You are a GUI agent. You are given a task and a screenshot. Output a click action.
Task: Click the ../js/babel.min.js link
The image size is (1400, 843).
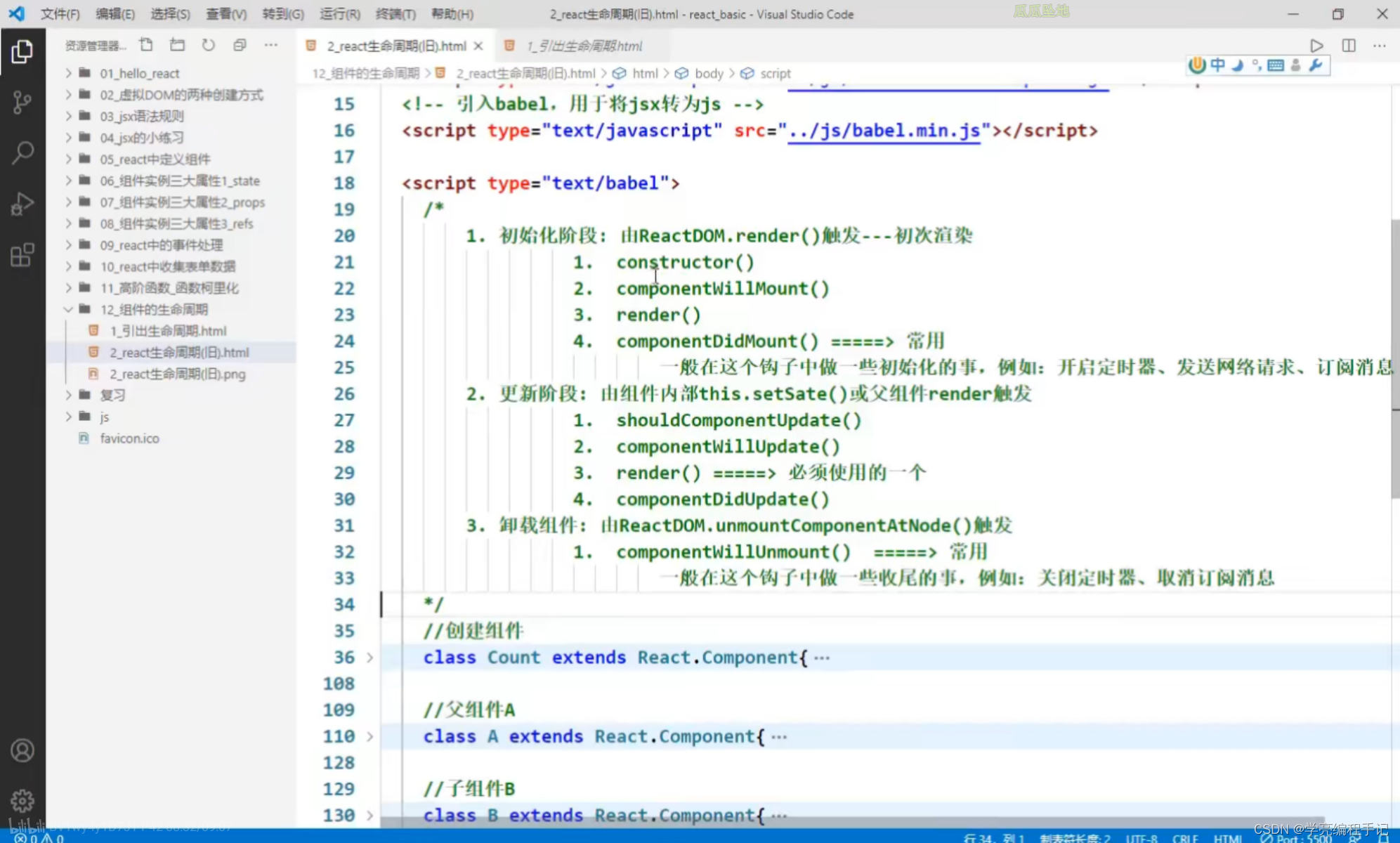click(x=884, y=131)
